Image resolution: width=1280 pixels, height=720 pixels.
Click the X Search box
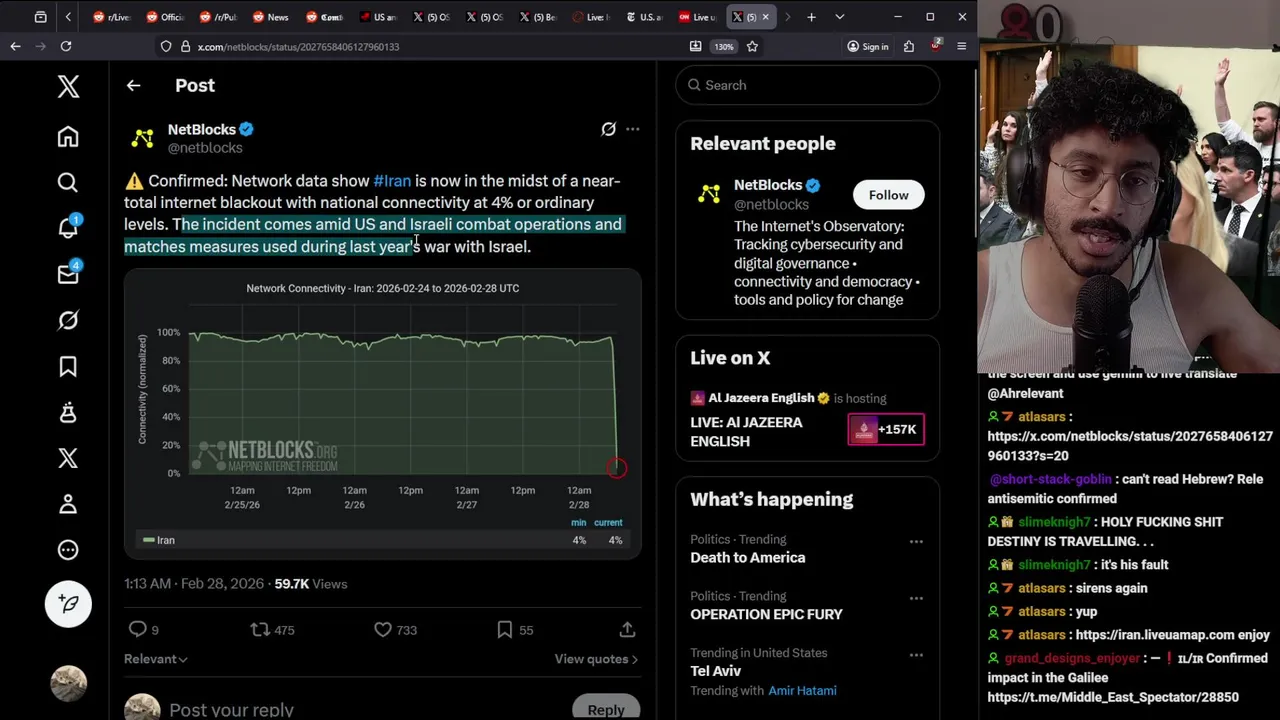click(x=808, y=85)
